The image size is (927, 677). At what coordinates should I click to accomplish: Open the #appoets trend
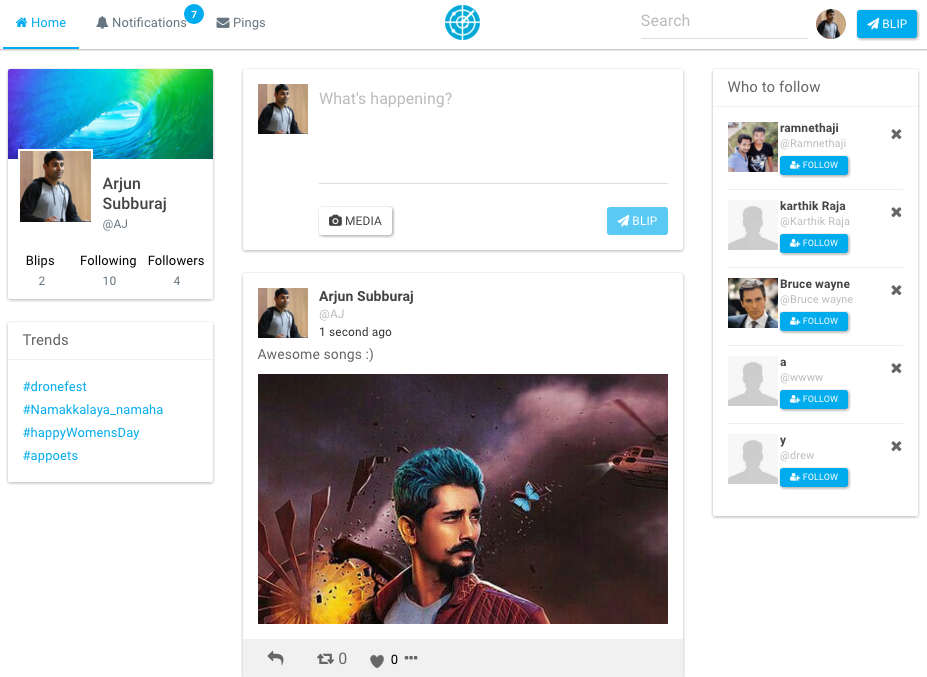[50, 456]
